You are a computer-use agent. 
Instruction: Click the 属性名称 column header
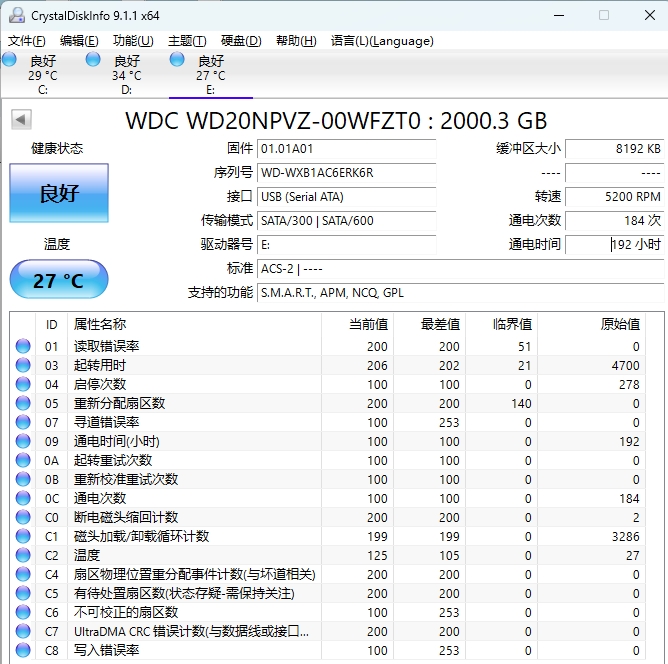pos(194,324)
